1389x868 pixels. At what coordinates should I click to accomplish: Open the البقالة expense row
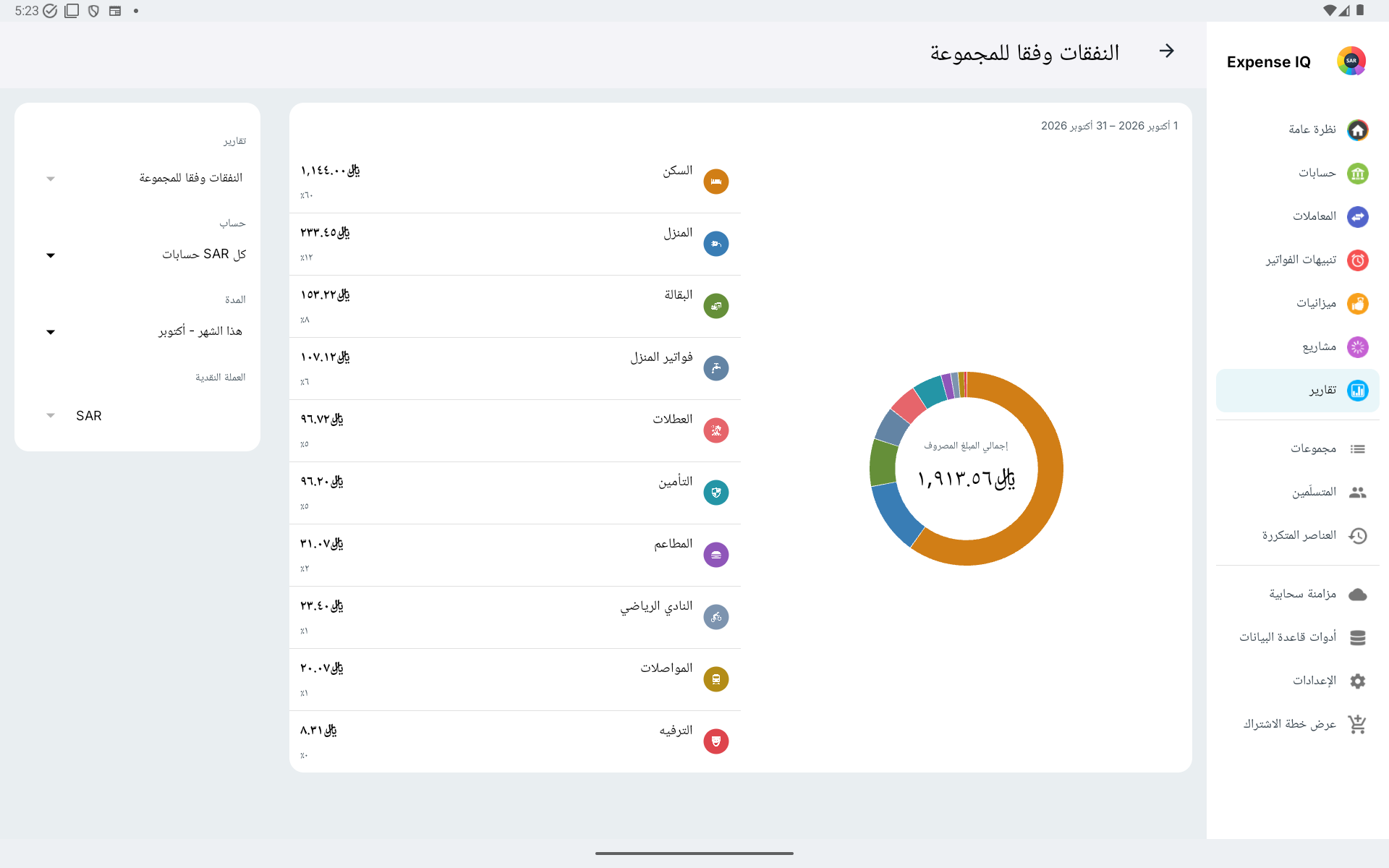515,306
